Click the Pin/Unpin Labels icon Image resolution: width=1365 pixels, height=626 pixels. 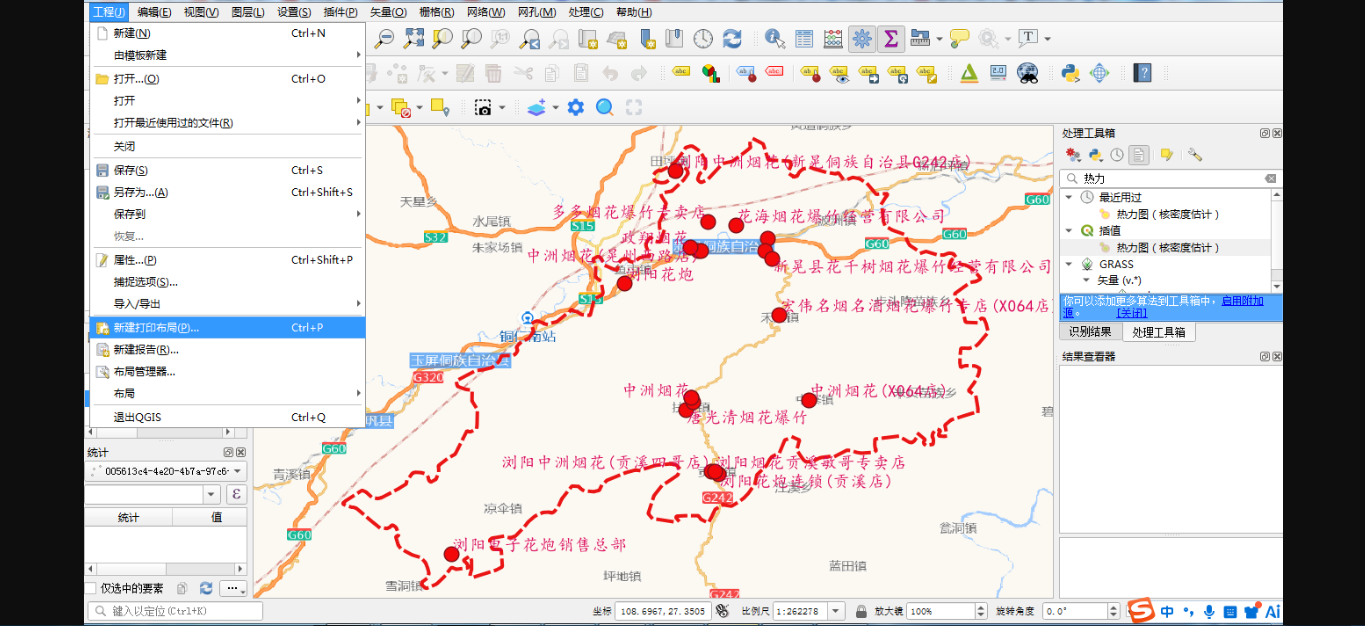pyautogui.click(x=810, y=73)
